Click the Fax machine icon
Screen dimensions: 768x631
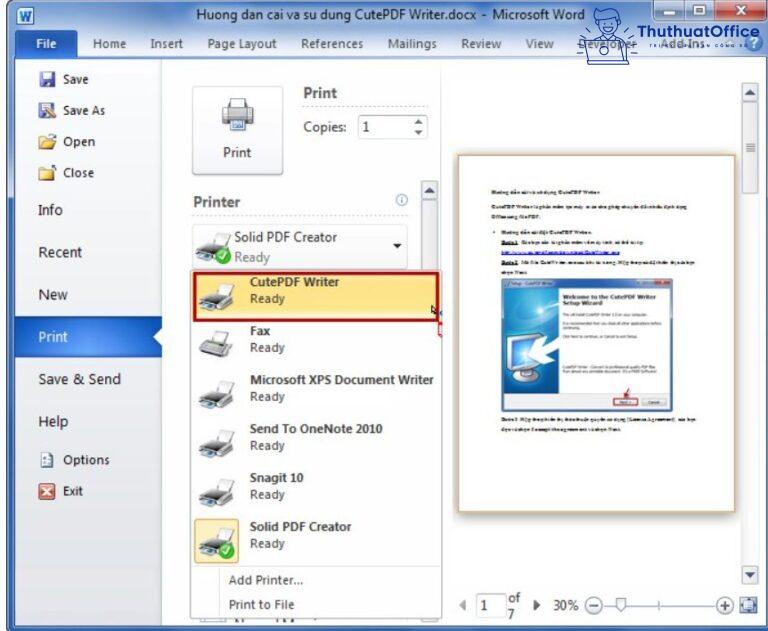click(216, 343)
